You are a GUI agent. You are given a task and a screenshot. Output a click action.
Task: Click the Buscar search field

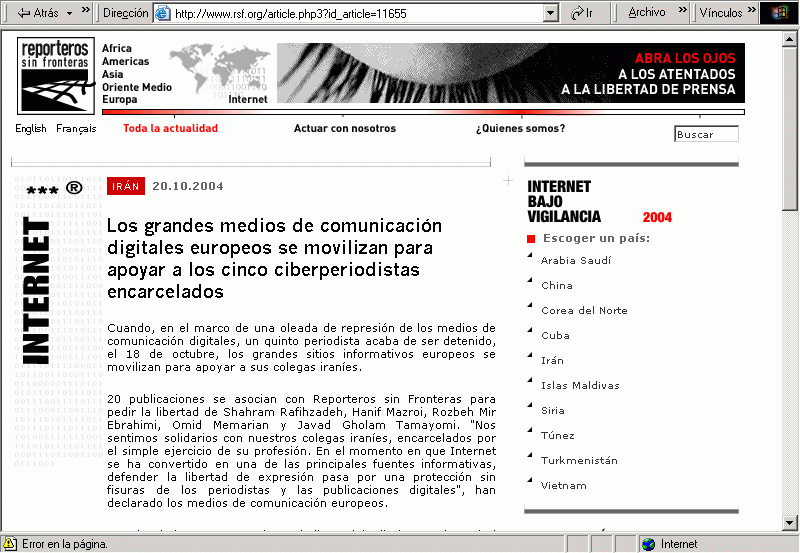tap(706, 134)
